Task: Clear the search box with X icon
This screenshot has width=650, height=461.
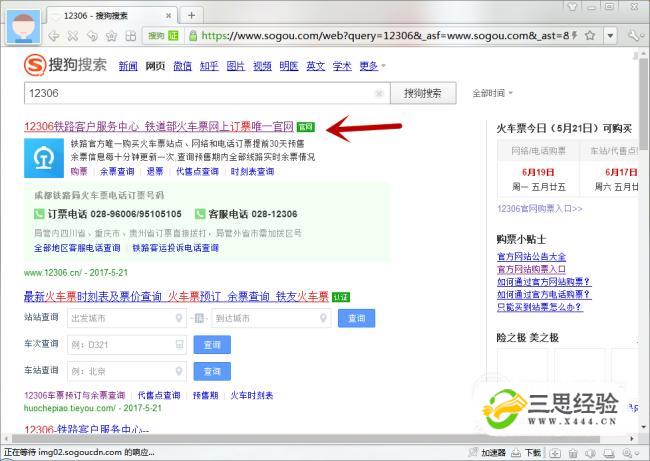Action: (379, 93)
